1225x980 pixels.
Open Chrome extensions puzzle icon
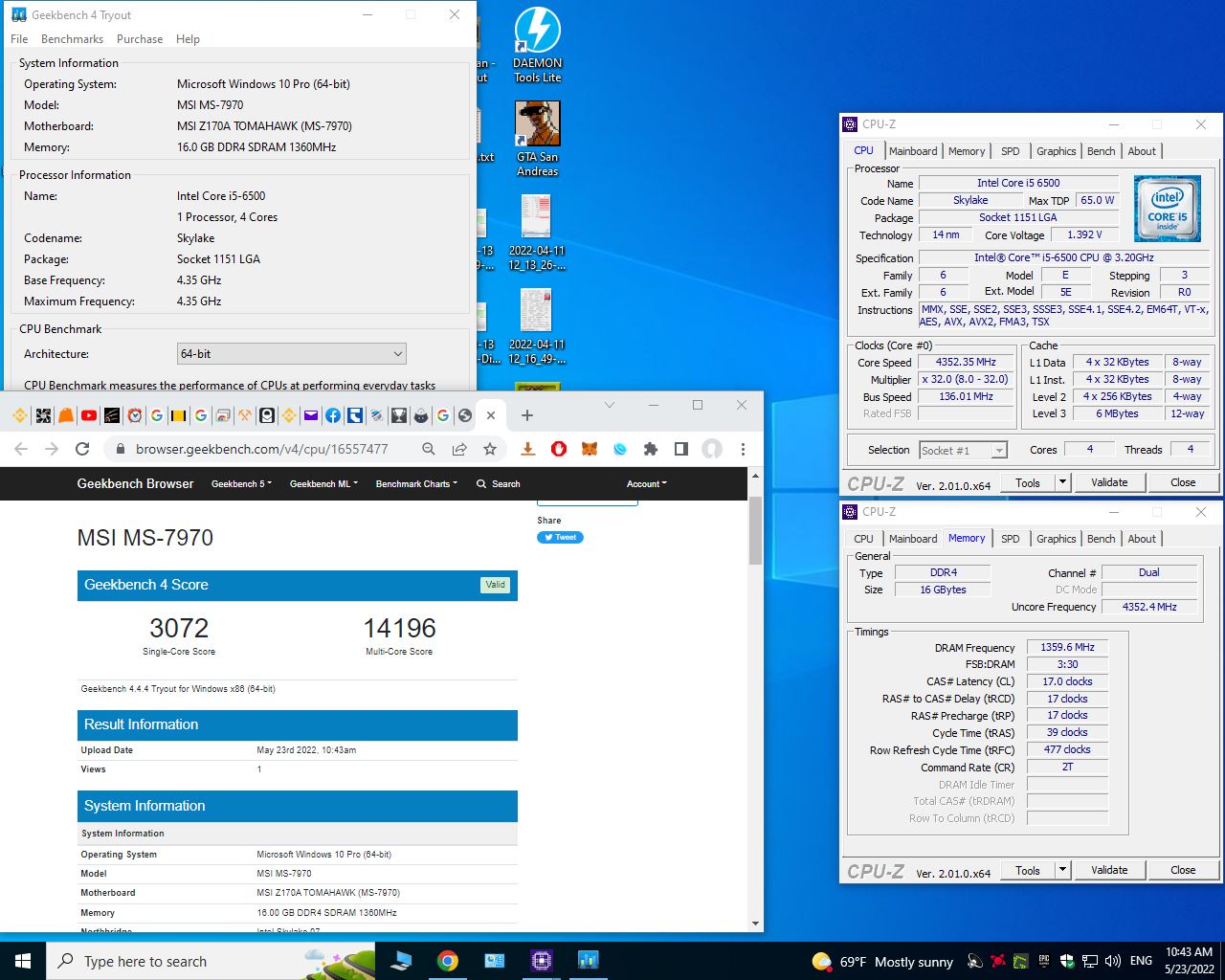[651, 449]
